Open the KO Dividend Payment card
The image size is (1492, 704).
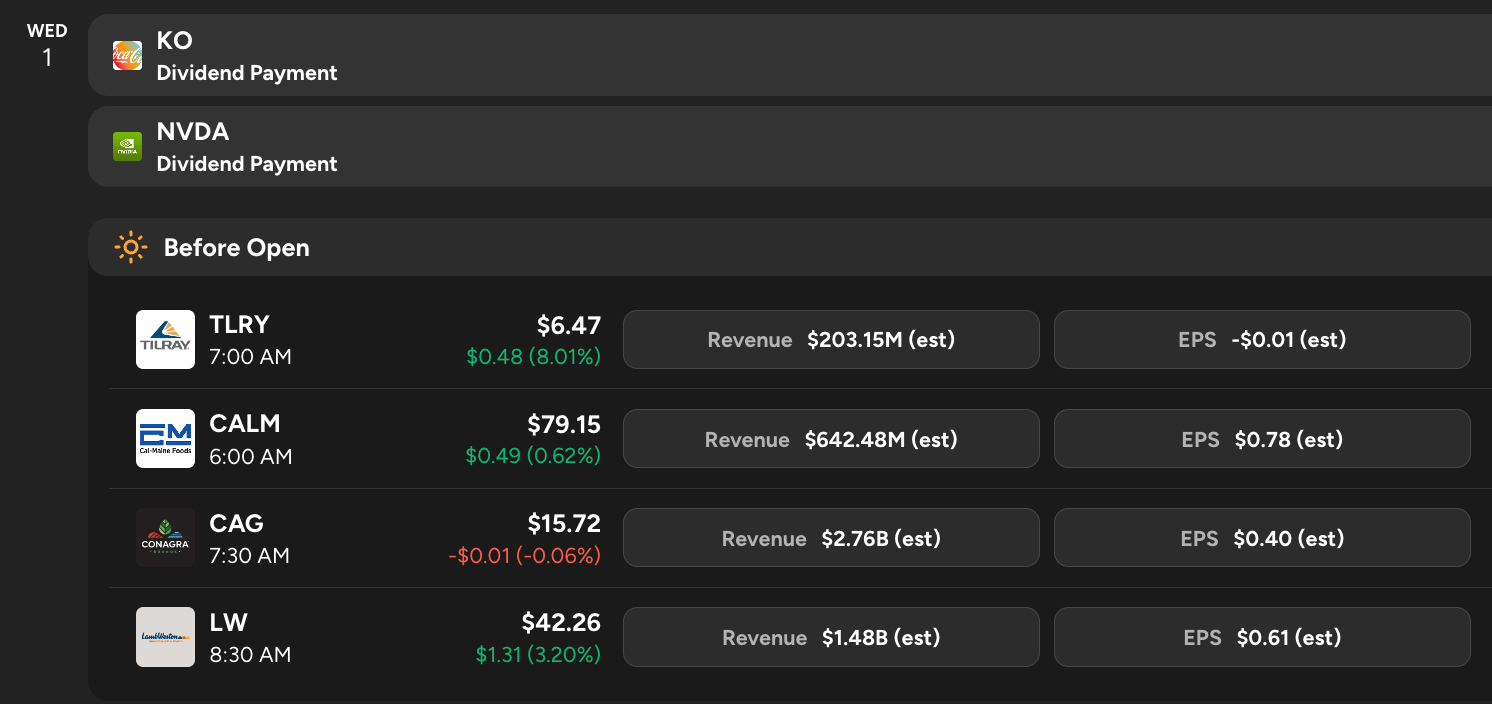point(790,56)
